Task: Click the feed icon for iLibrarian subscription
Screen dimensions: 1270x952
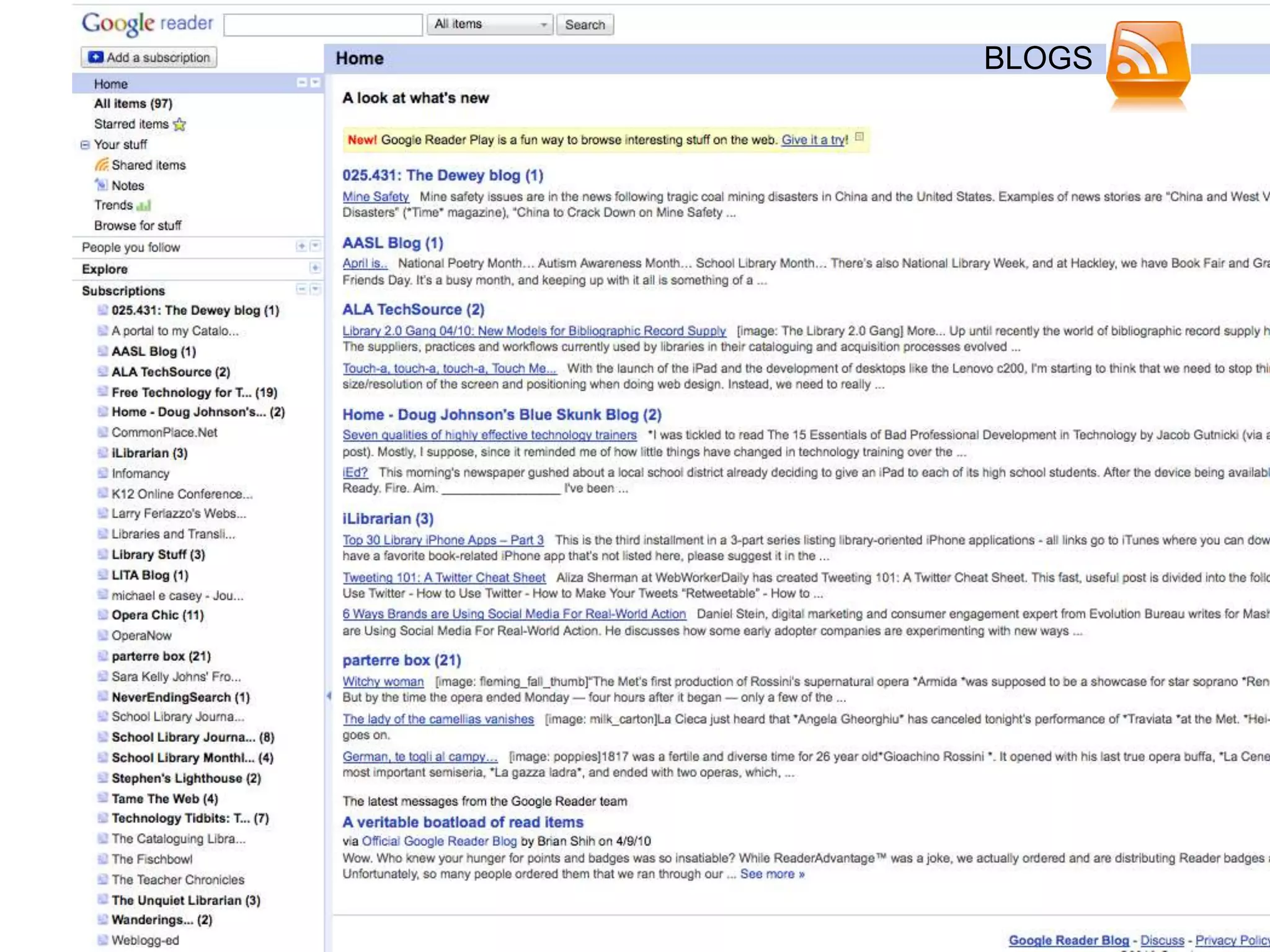Action: pyautogui.click(x=103, y=452)
